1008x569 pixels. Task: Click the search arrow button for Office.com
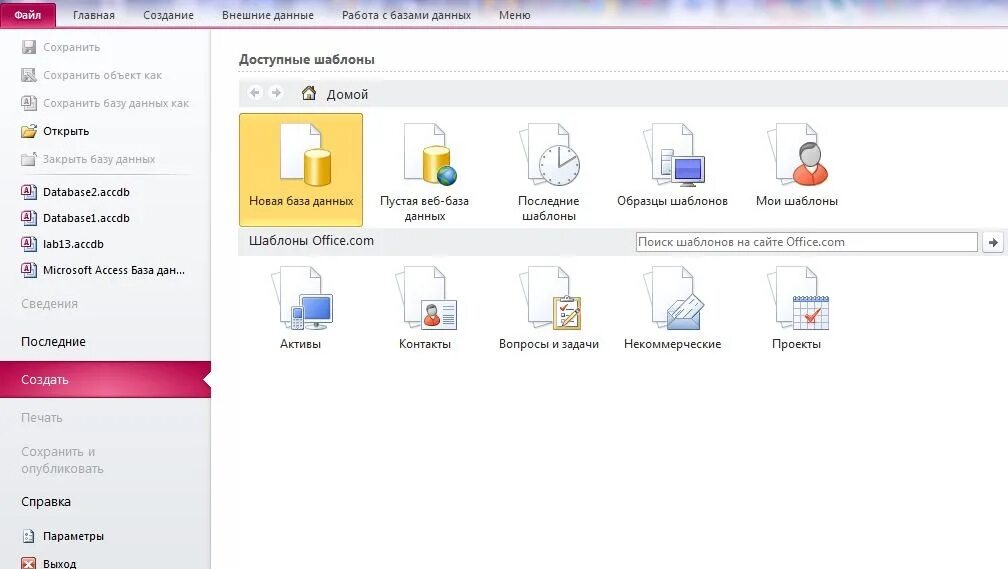point(993,242)
